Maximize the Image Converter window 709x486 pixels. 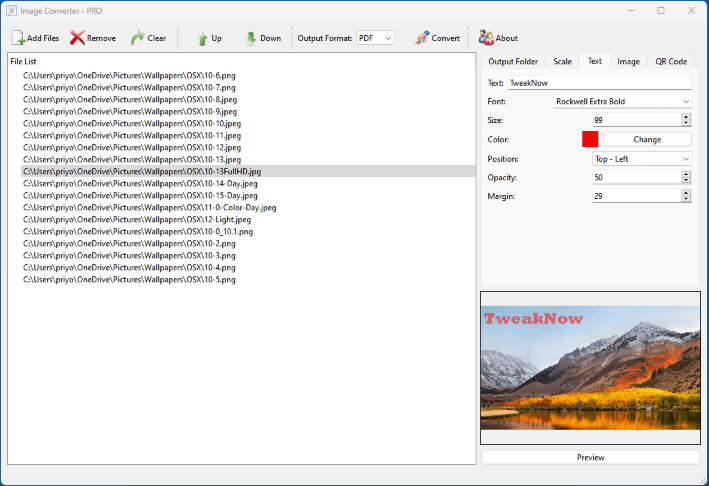tap(661, 10)
